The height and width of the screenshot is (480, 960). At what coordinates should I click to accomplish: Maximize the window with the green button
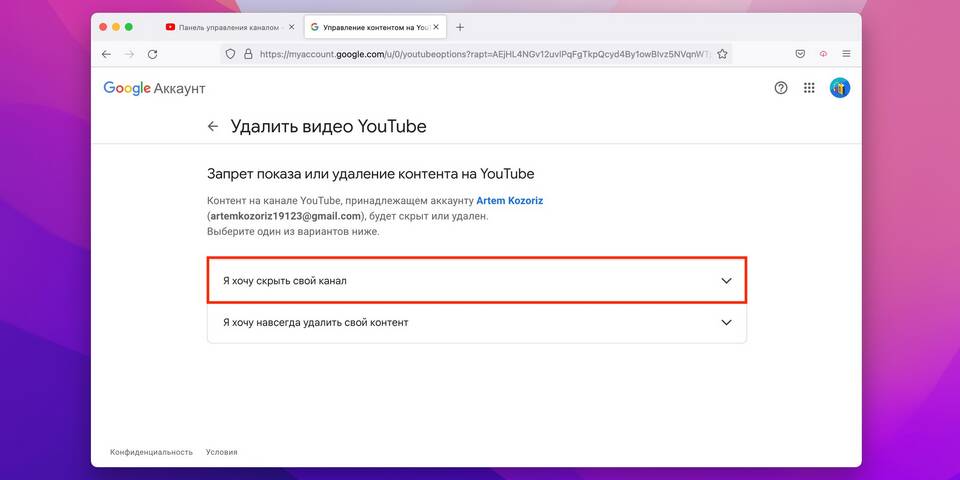coord(129,27)
